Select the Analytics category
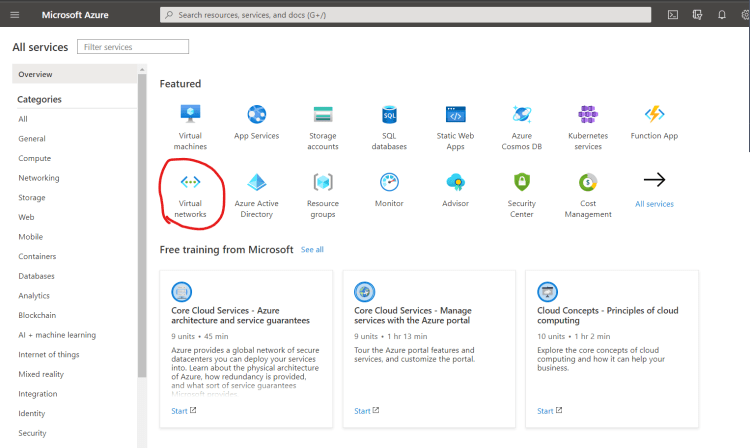This screenshot has height=448, width=750. click(34, 295)
